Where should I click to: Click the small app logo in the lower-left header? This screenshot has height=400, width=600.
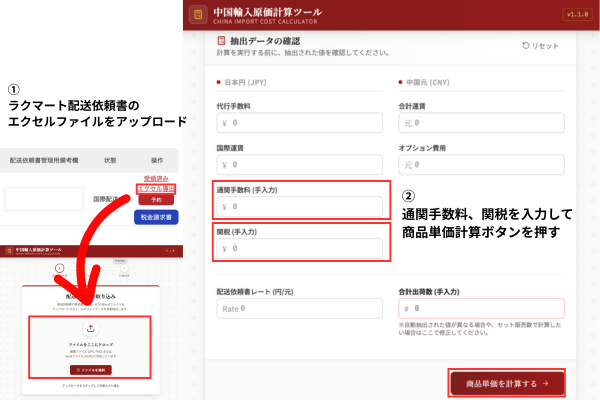(9, 251)
